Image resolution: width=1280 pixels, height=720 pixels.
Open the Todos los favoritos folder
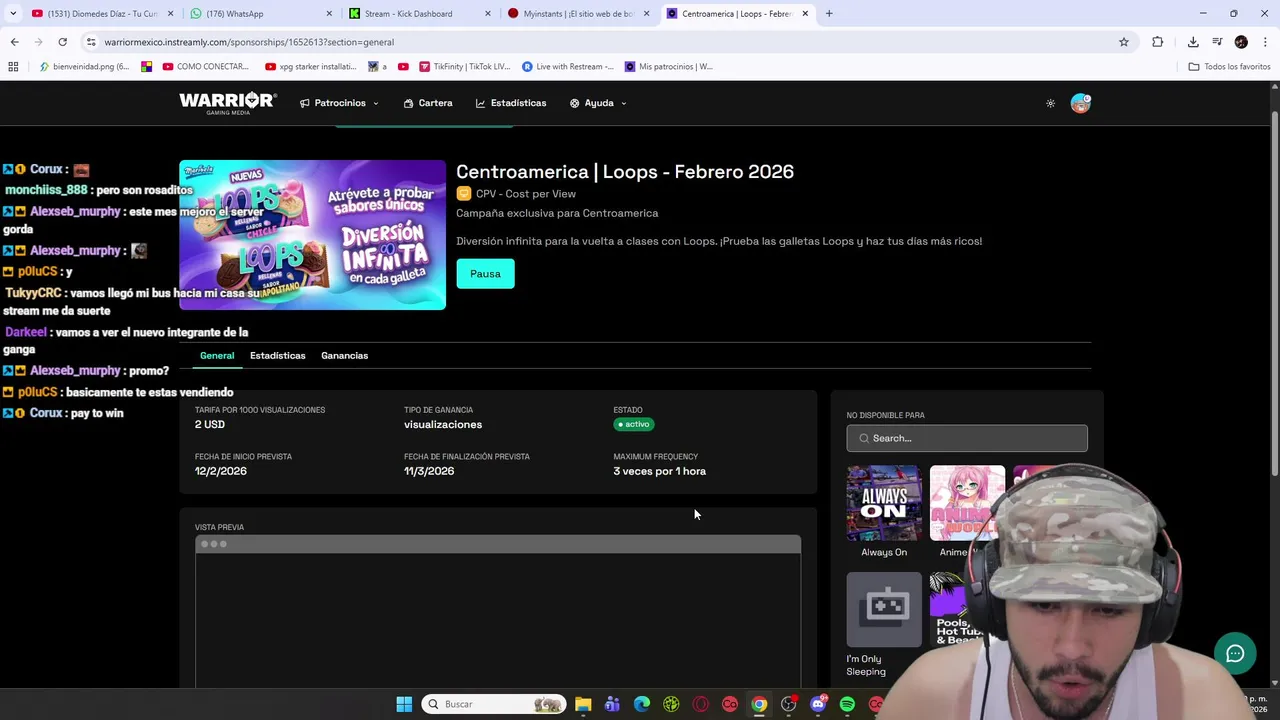point(1230,67)
